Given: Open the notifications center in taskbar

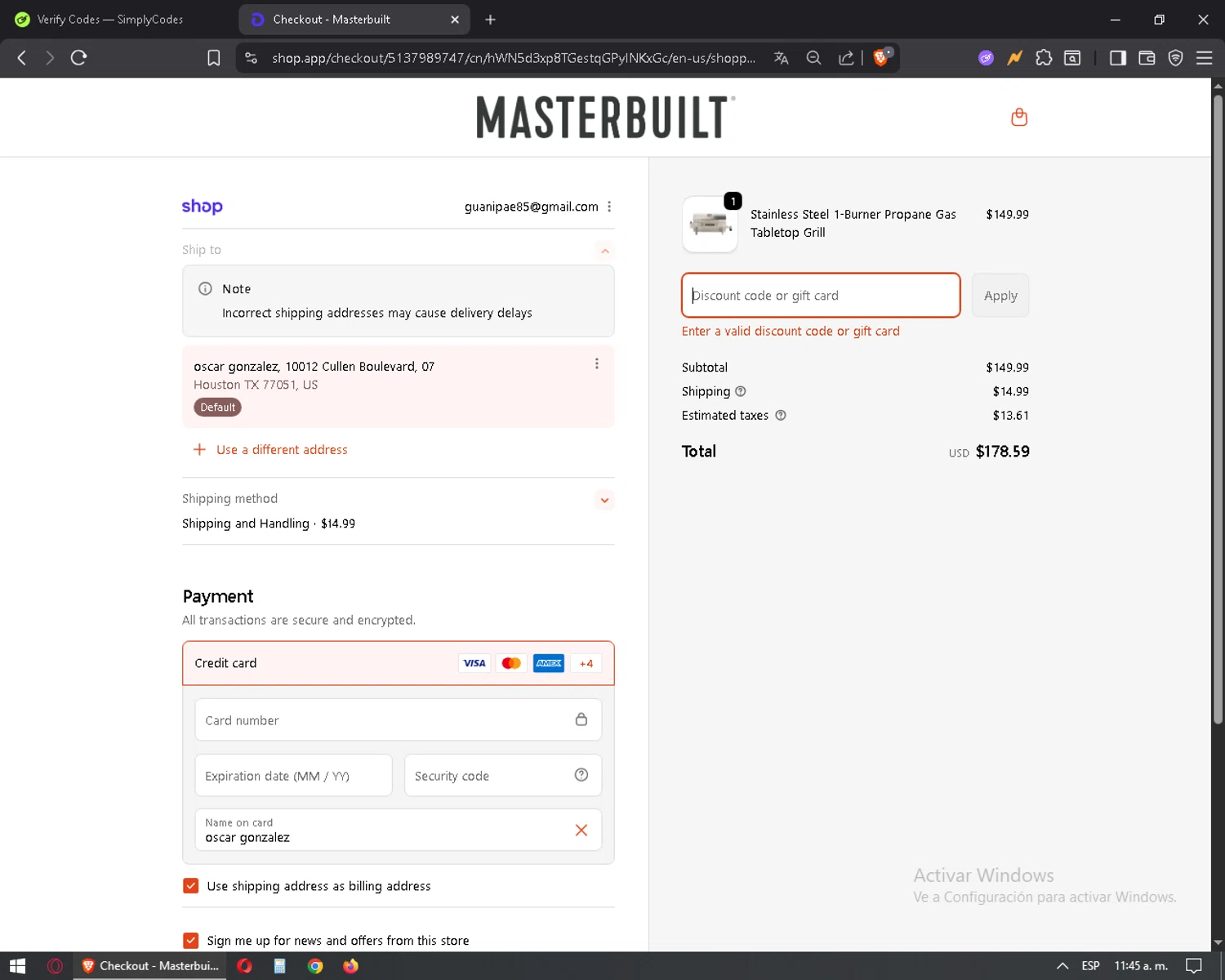Looking at the screenshot, I should point(1194,966).
